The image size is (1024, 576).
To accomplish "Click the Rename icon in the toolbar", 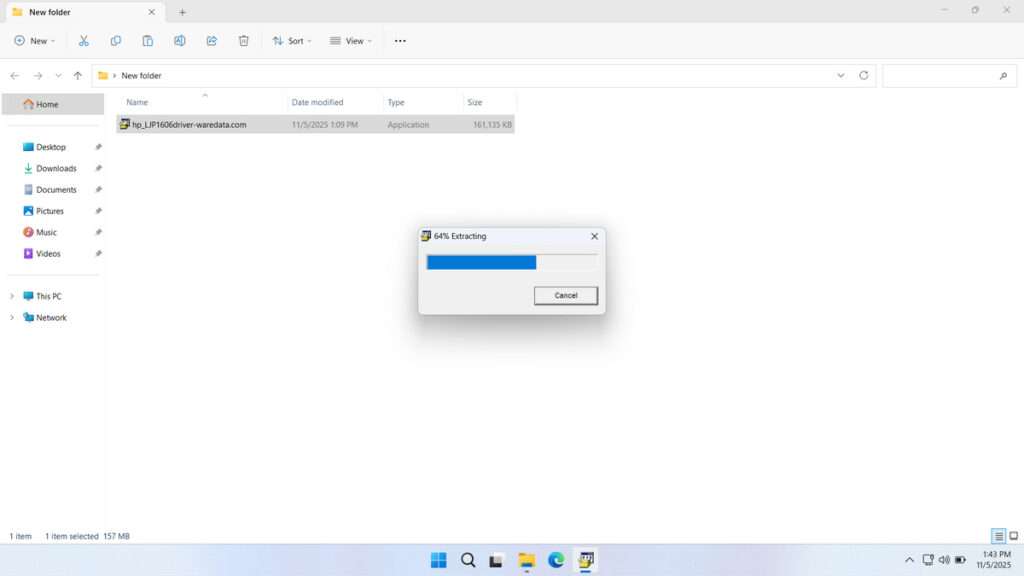I will coord(180,40).
